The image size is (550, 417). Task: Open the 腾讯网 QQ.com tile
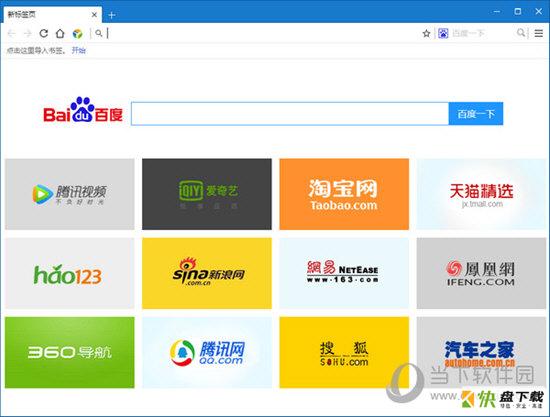207,352
